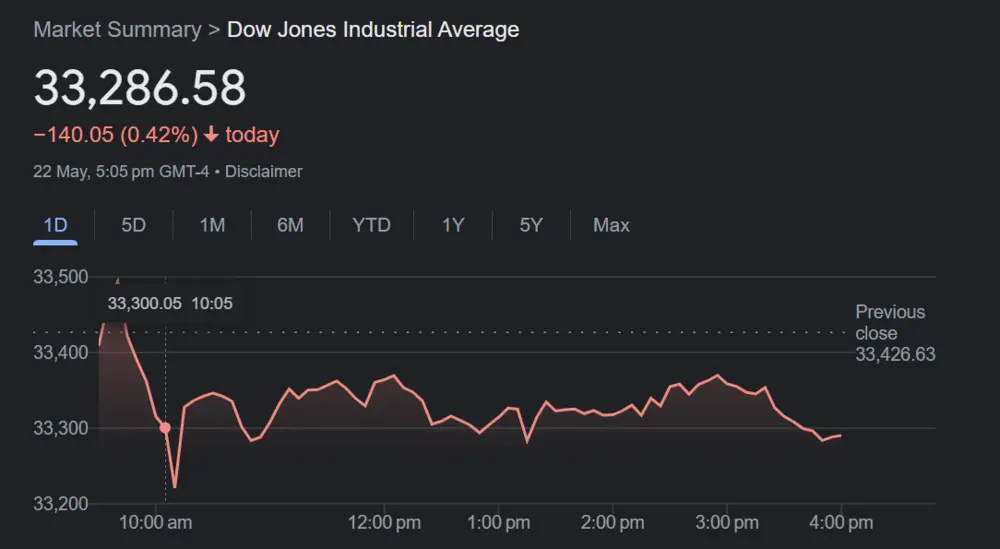Click the red down arrow icon
The image size is (1000, 549).
[211, 135]
